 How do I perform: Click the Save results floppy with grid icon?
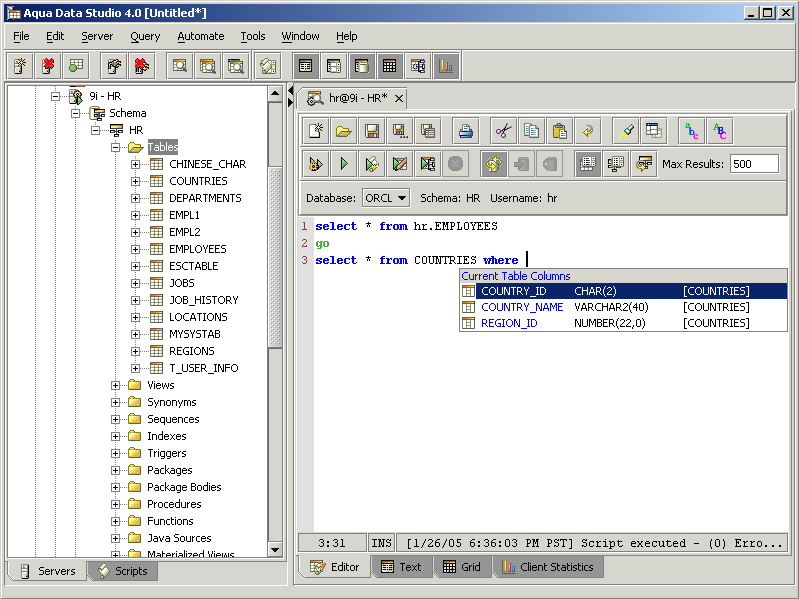pyautogui.click(x=428, y=131)
